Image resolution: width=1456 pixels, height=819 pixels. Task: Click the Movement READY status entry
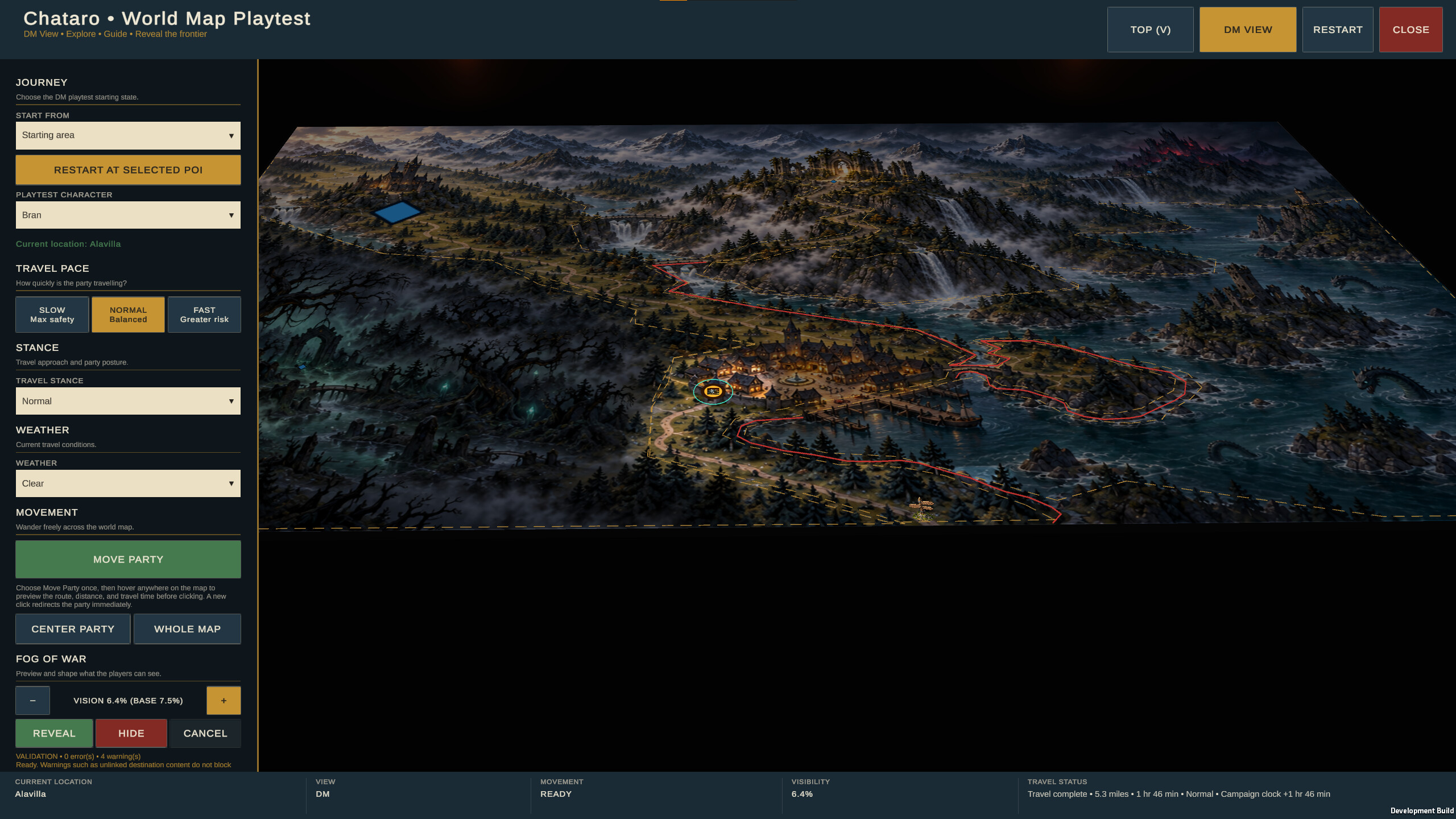561,789
